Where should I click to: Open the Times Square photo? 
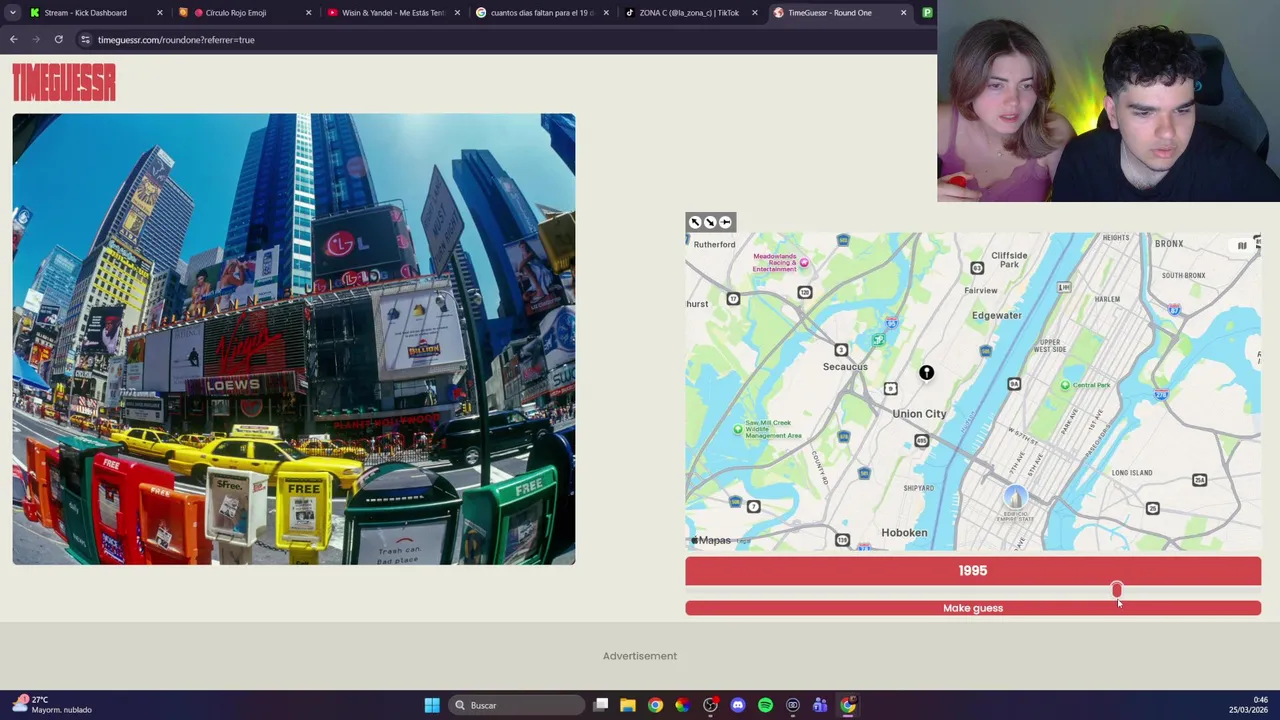pos(294,339)
